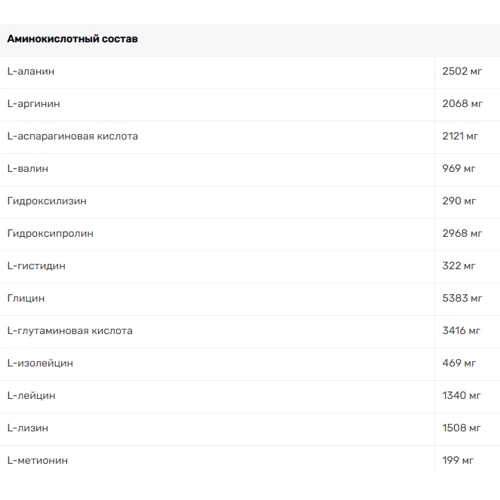Select the L-аргинин row label

34,104
